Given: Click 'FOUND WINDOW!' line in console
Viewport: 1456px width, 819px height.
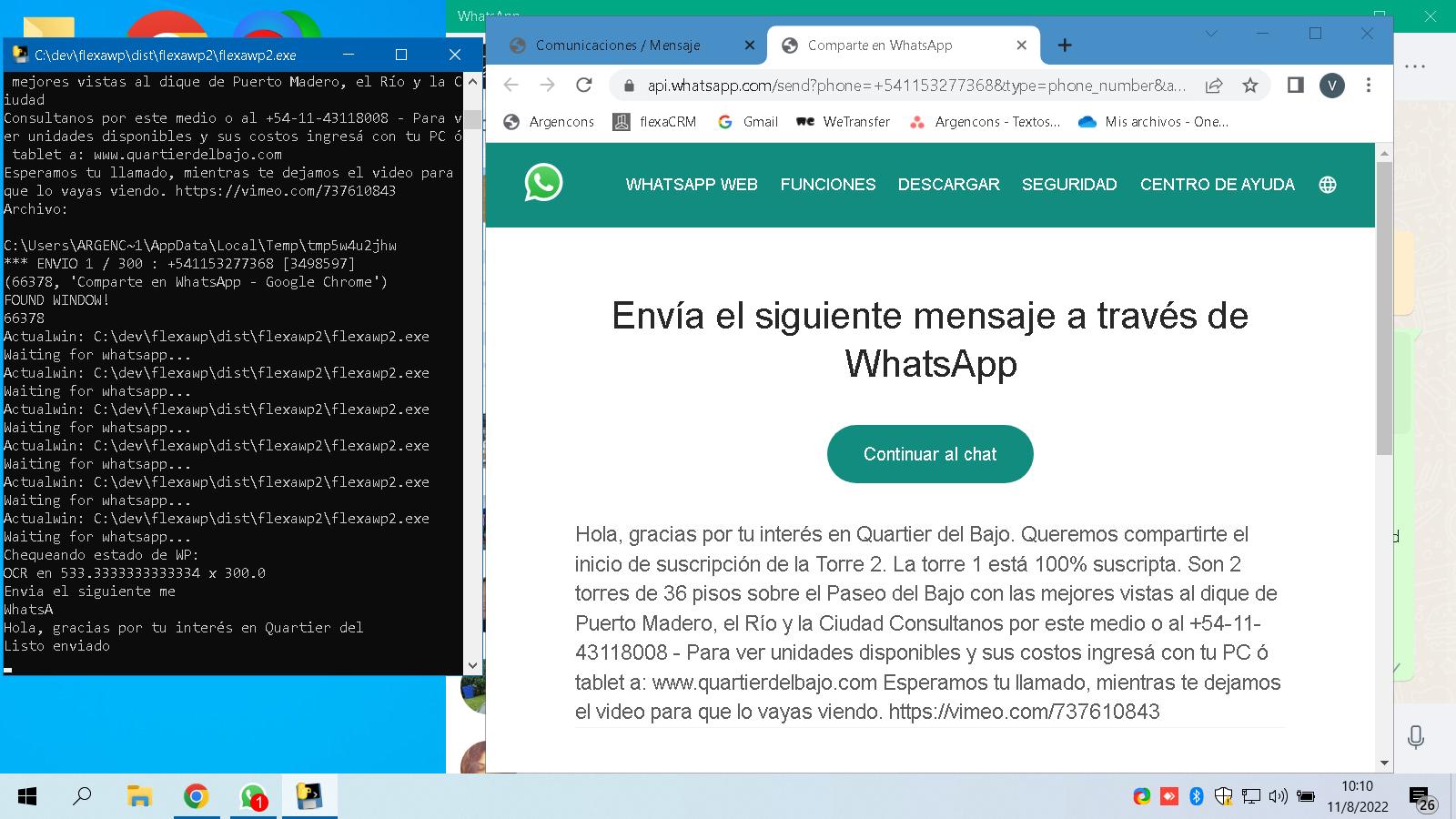Looking at the screenshot, I should (56, 300).
